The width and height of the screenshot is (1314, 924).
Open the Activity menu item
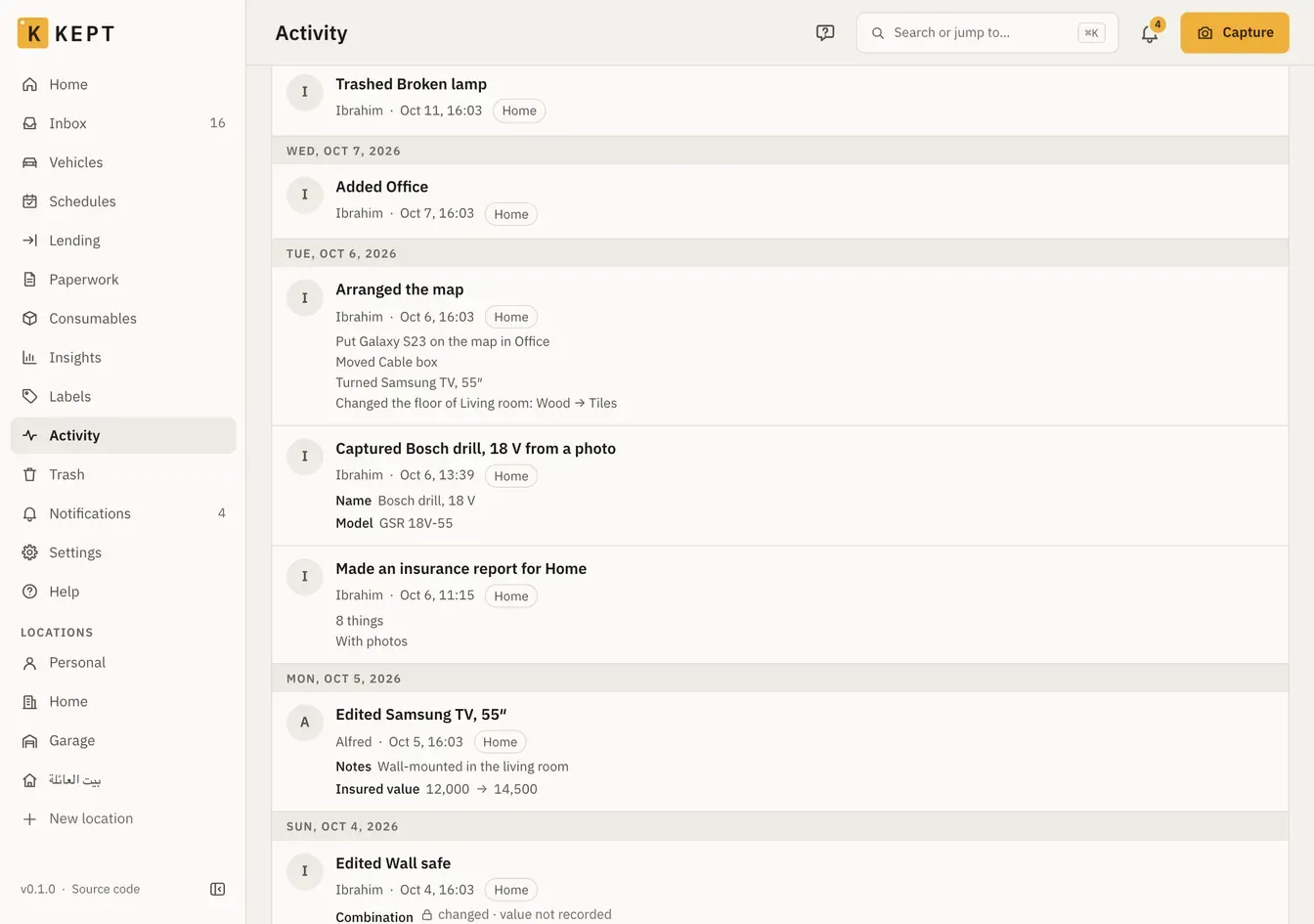(123, 436)
